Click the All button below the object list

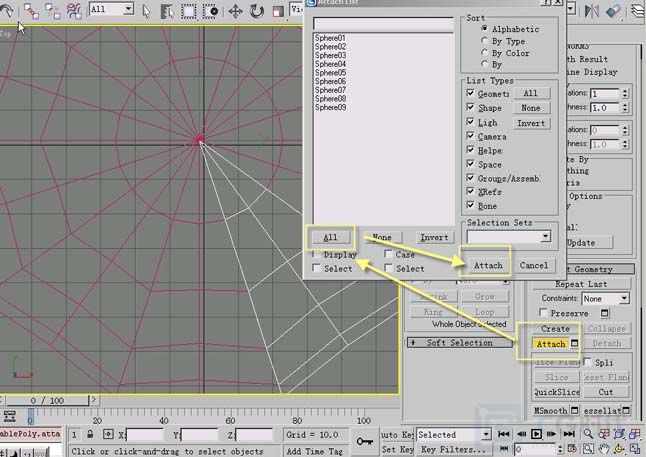331,237
